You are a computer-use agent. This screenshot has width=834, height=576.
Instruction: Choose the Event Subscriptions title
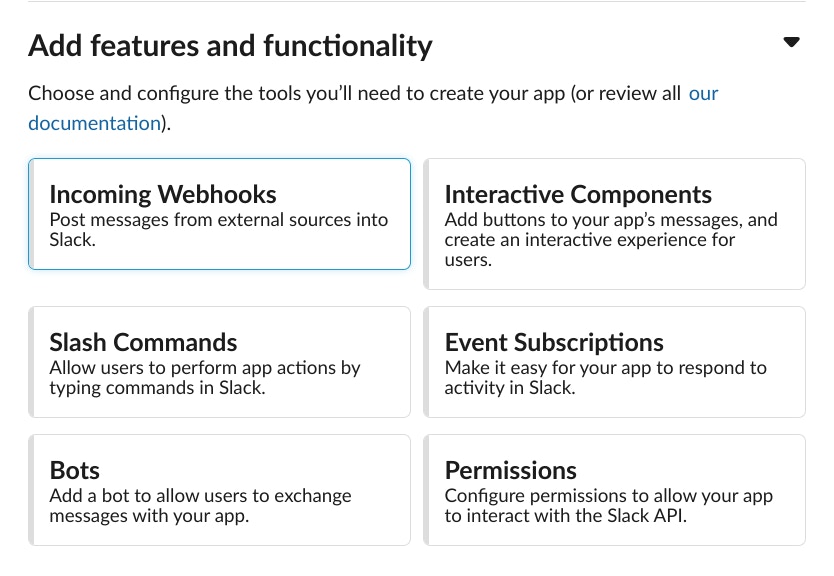pos(554,342)
